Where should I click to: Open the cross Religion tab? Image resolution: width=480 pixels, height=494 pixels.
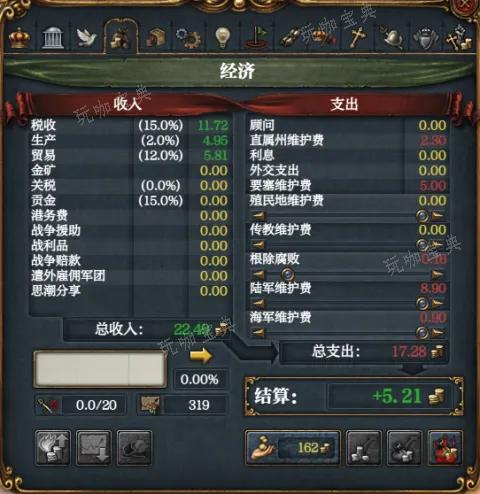[358, 37]
